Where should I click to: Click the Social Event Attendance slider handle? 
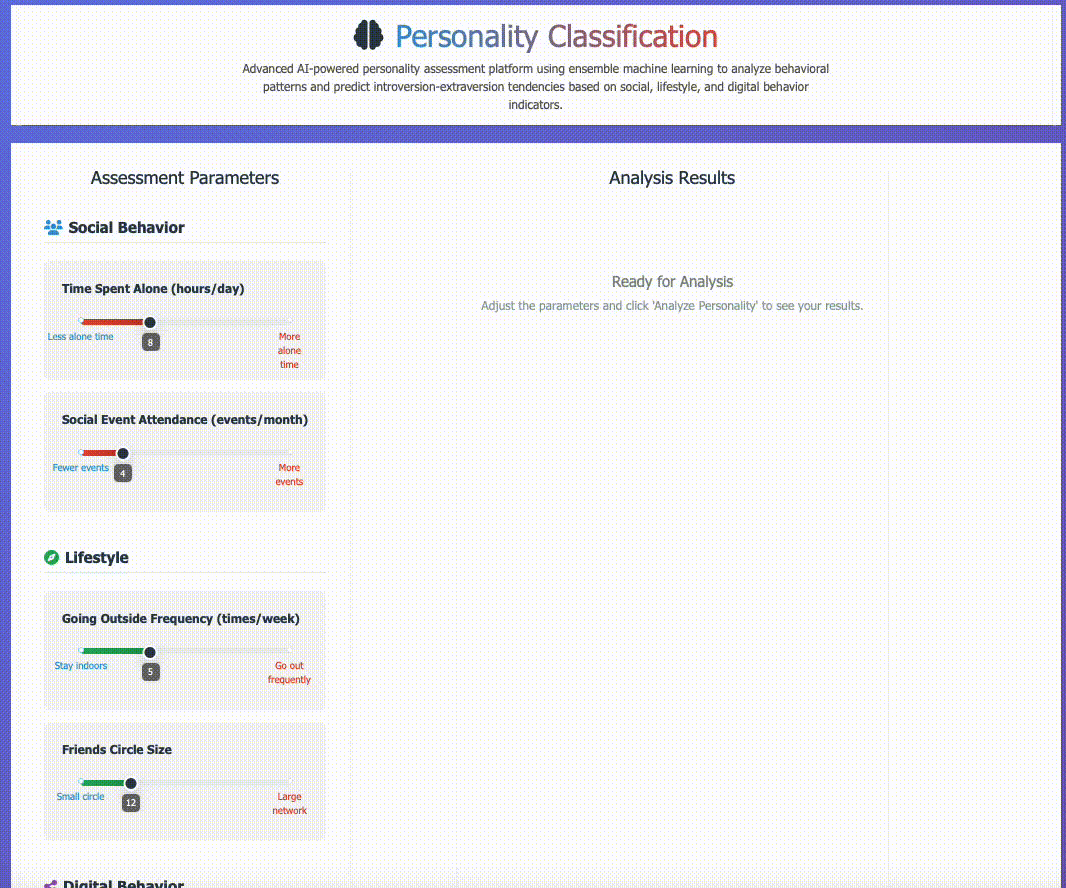click(x=123, y=453)
